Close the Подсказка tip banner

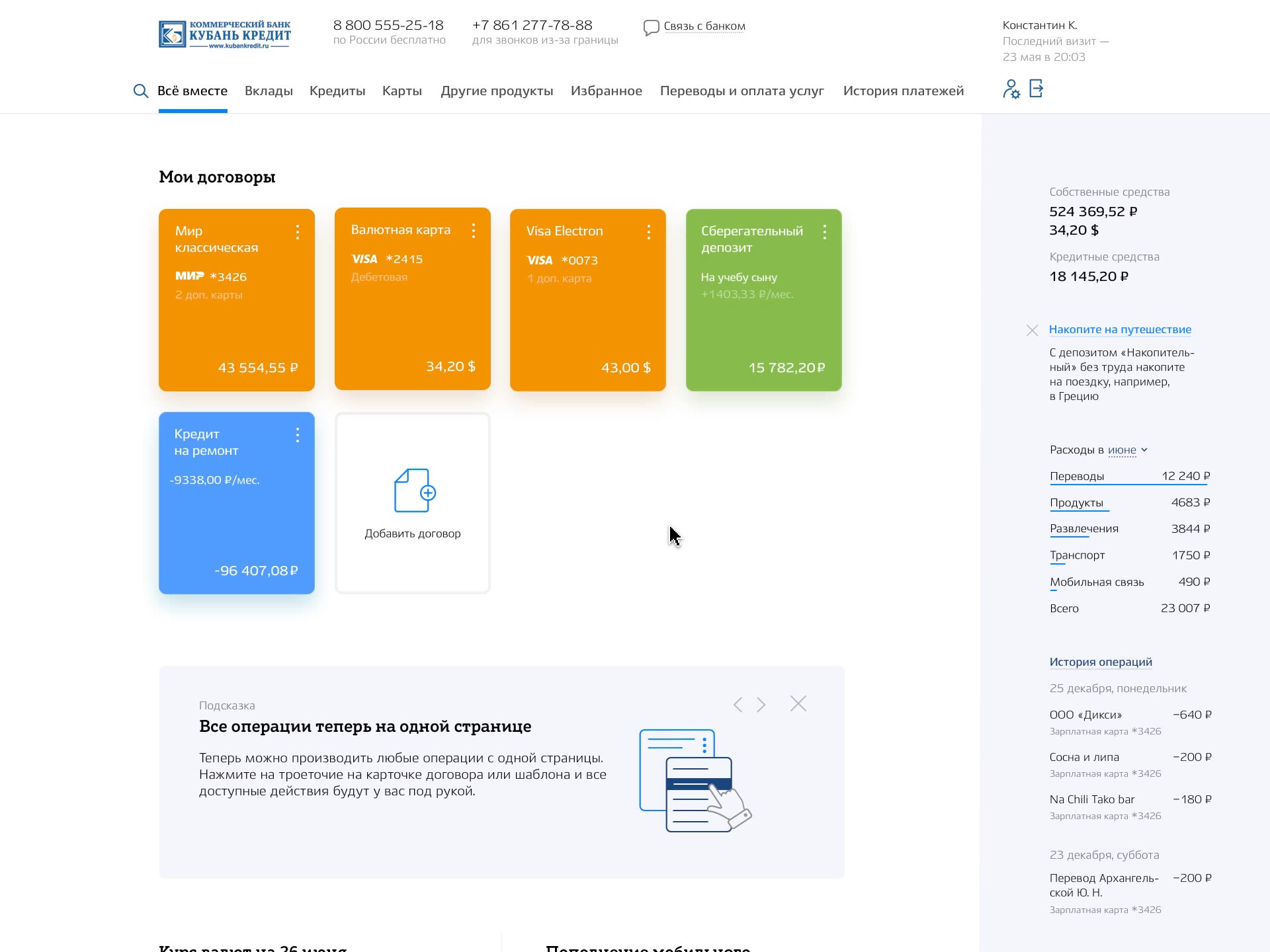798,704
